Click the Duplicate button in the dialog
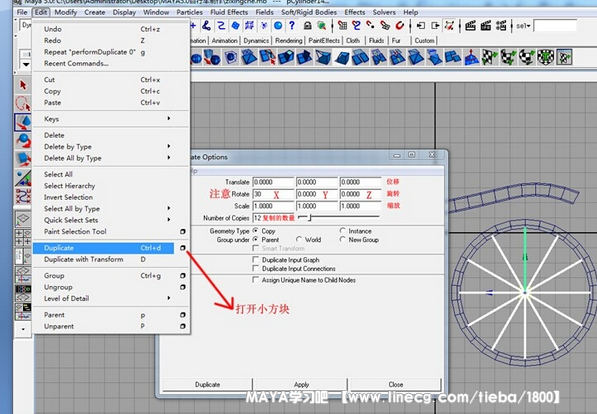This screenshot has width=597, height=414. [x=208, y=384]
